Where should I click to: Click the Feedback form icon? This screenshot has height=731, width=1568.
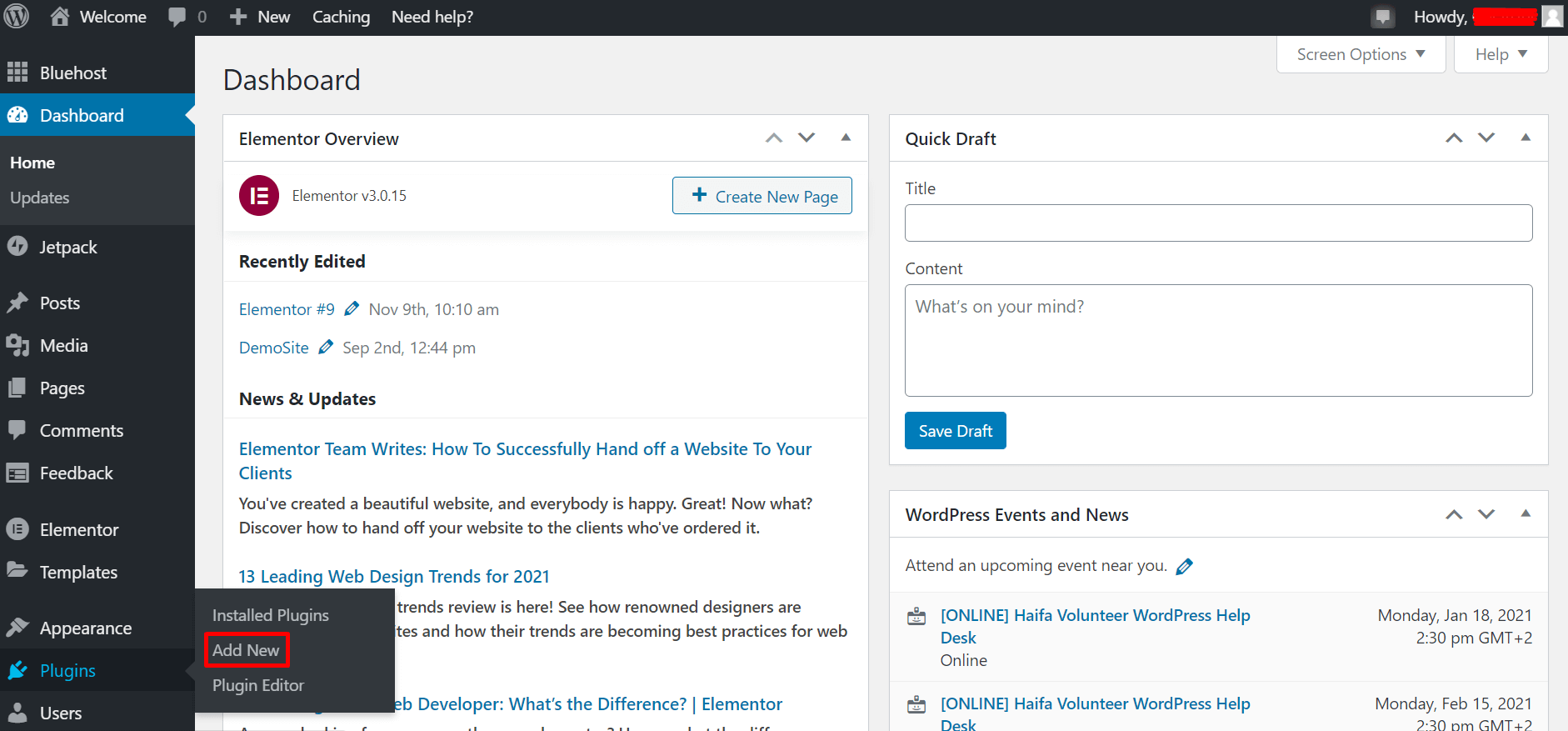coord(17,473)
